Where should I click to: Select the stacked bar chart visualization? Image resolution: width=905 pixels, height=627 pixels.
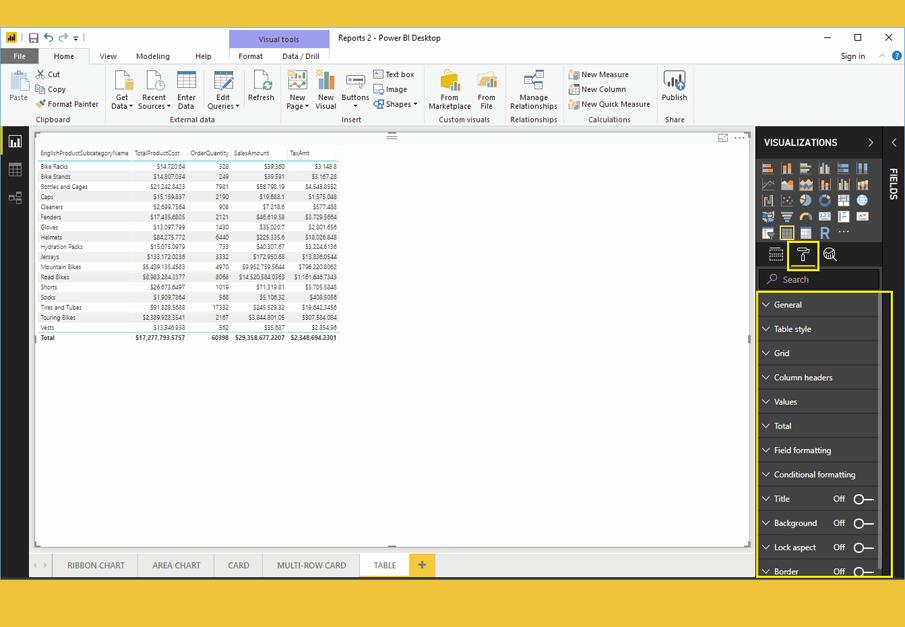click(x=768, y=169)
